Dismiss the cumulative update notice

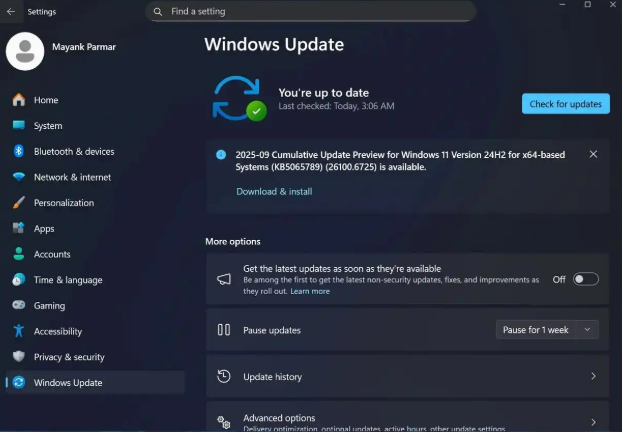593,154
